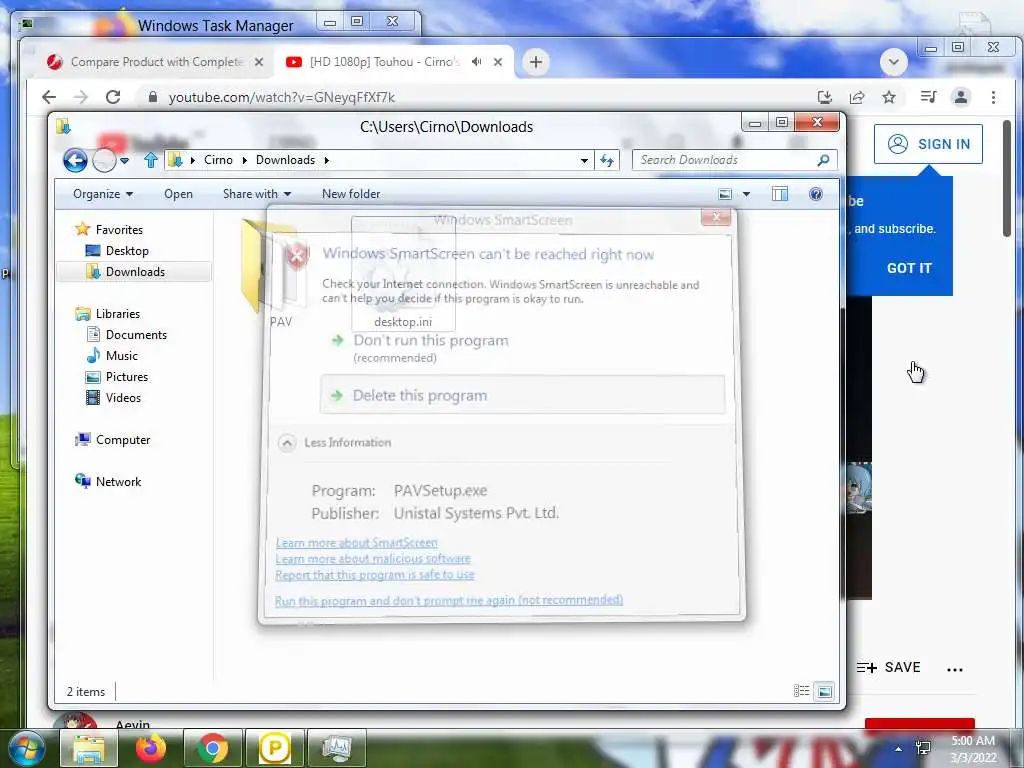1024x768 pixels.
Task: Collapse Less Information section
Action: [335, 443]
